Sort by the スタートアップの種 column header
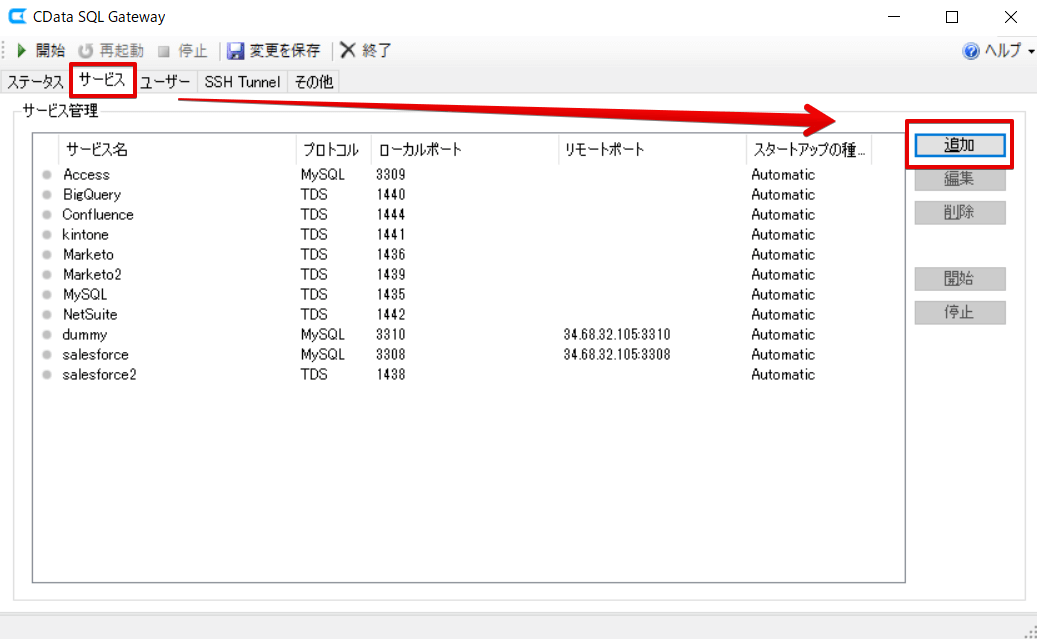The height and width of the screenshot is (639, 1037). tap(809, 149)
